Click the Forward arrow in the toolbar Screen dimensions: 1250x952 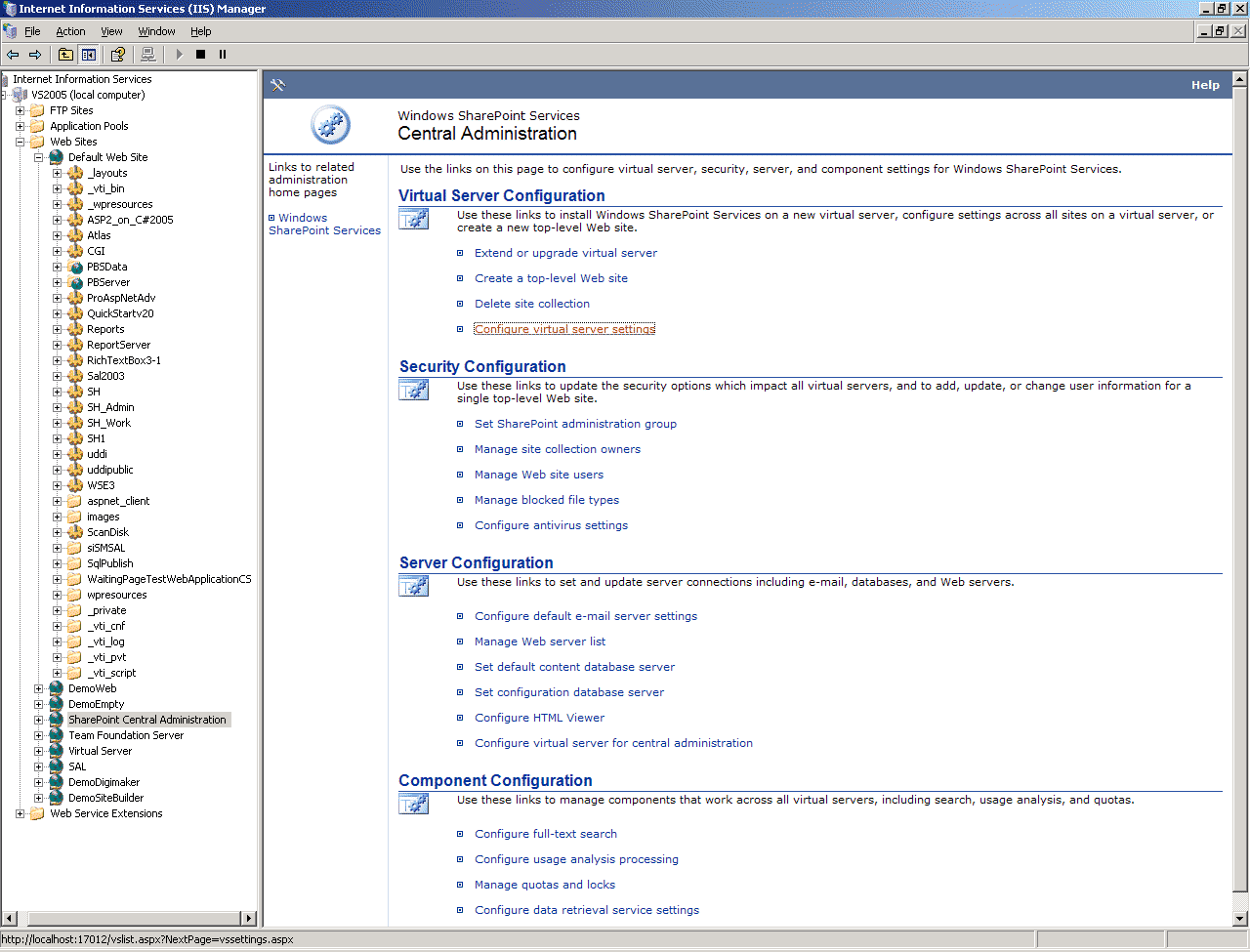pos(35,55)
